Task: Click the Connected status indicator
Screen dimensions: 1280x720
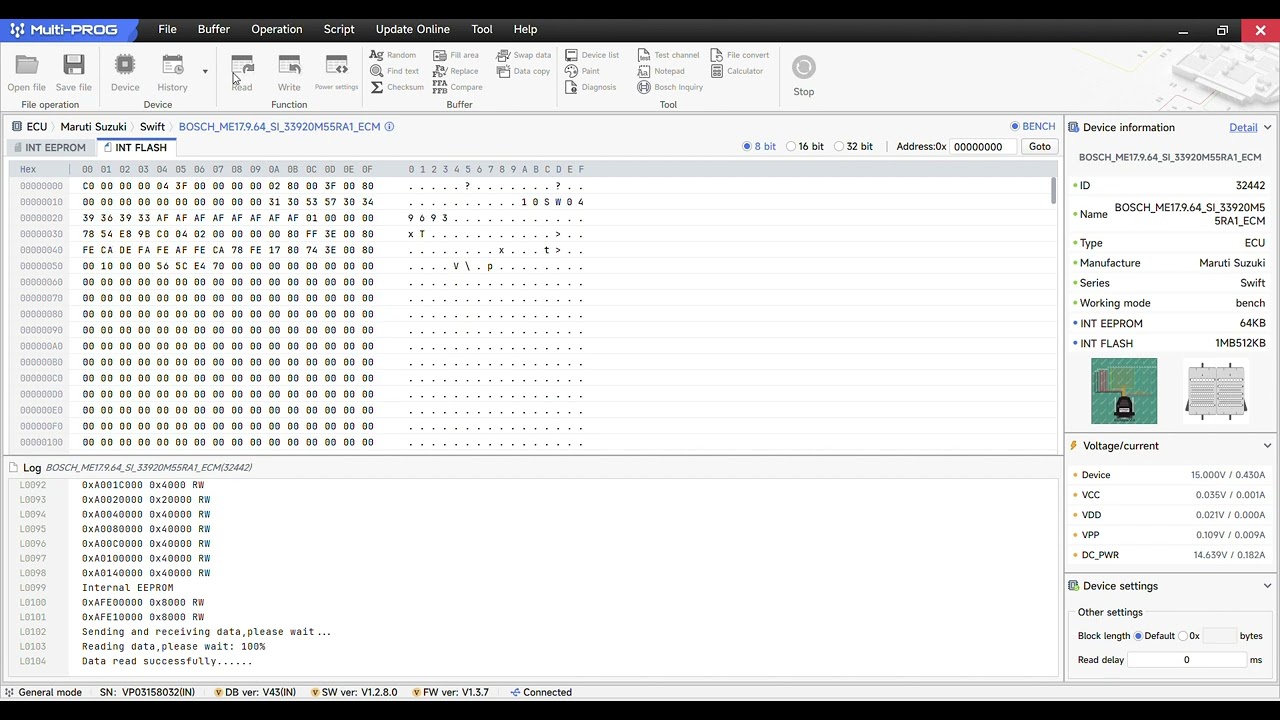Action: [541, 692]
